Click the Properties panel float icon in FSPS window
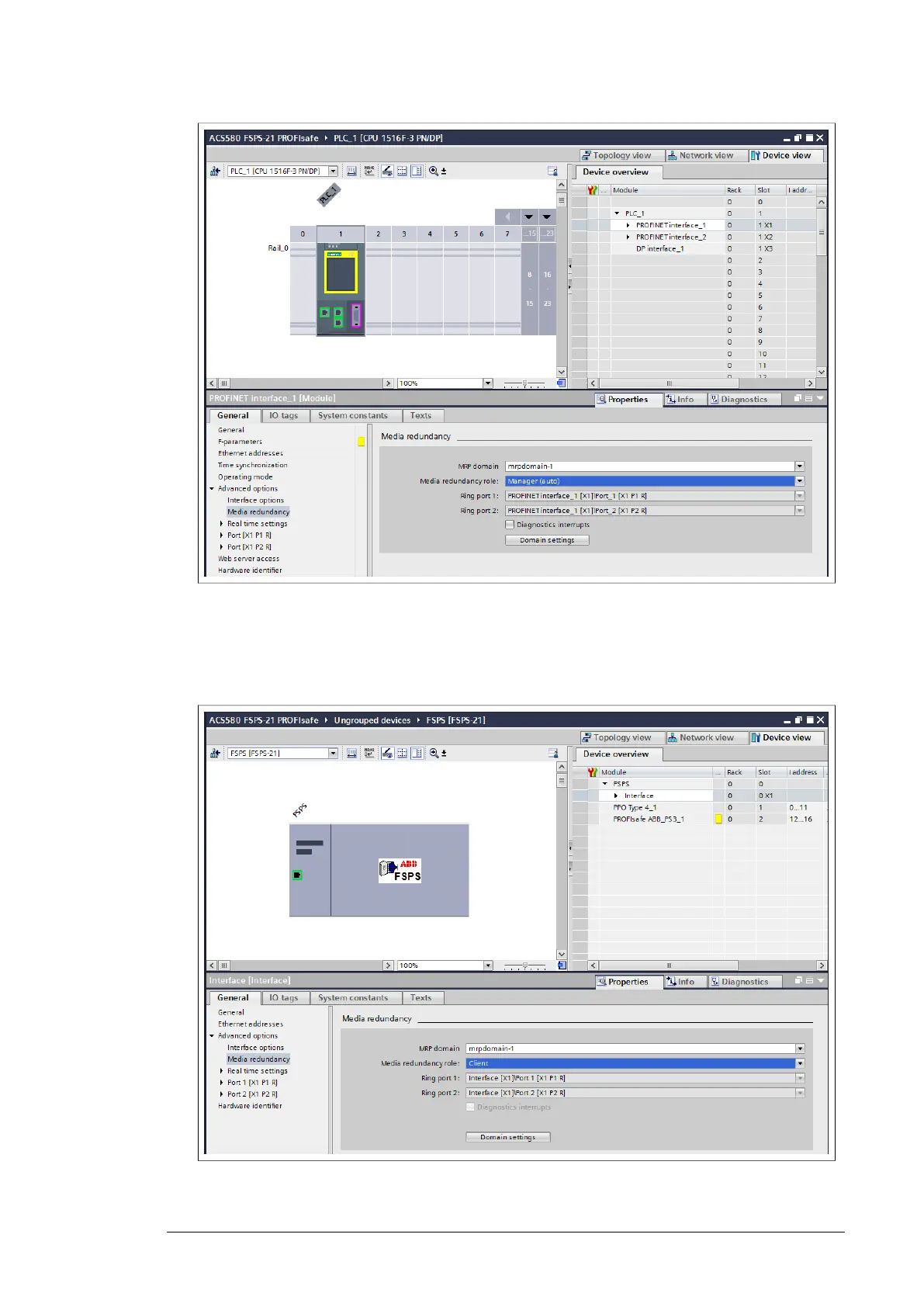This screenshot has width=924, height=1307. 798,981
